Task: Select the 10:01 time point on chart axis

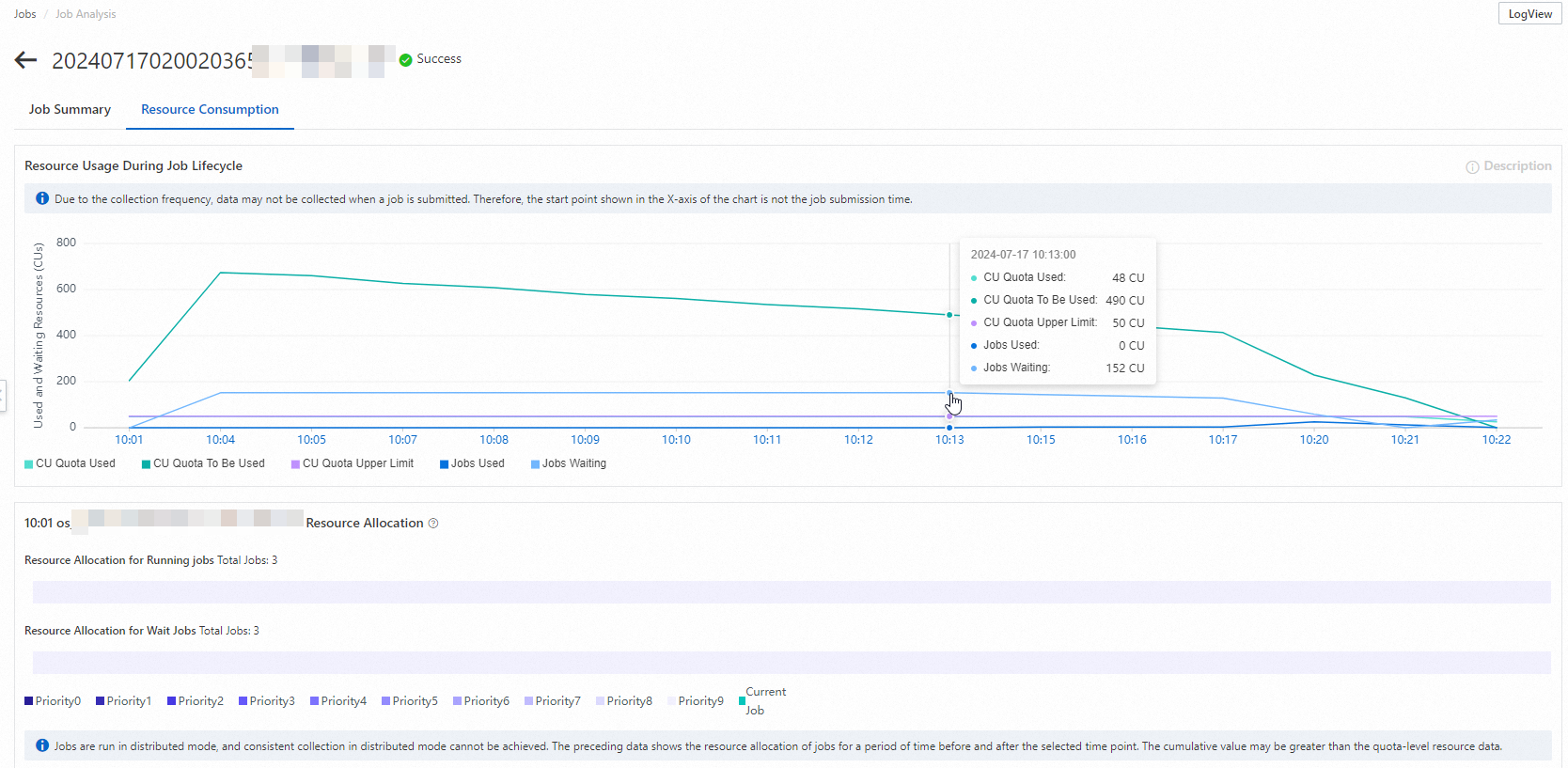Action: [129, 440]
